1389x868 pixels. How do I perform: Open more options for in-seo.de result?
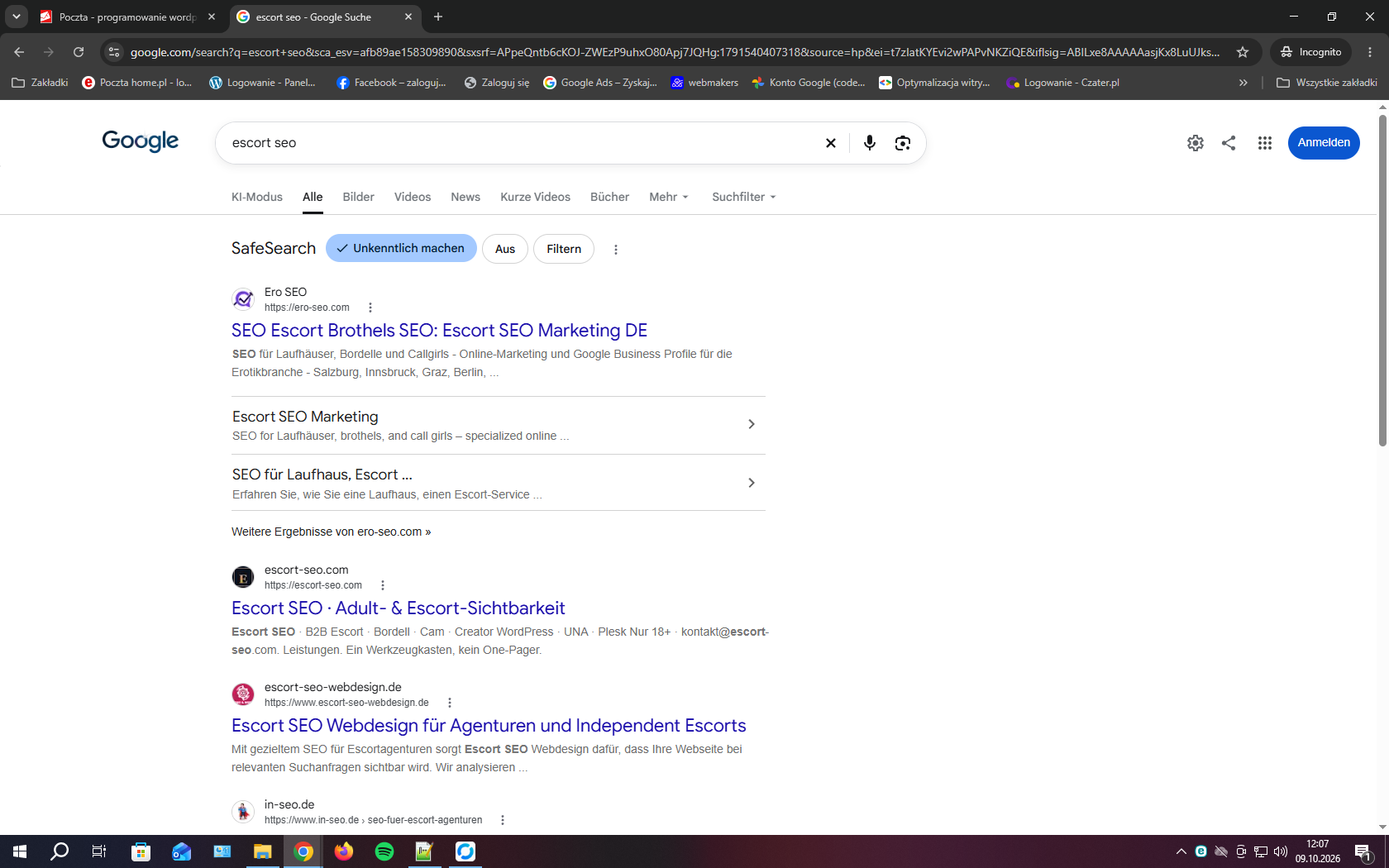point(503,820)
